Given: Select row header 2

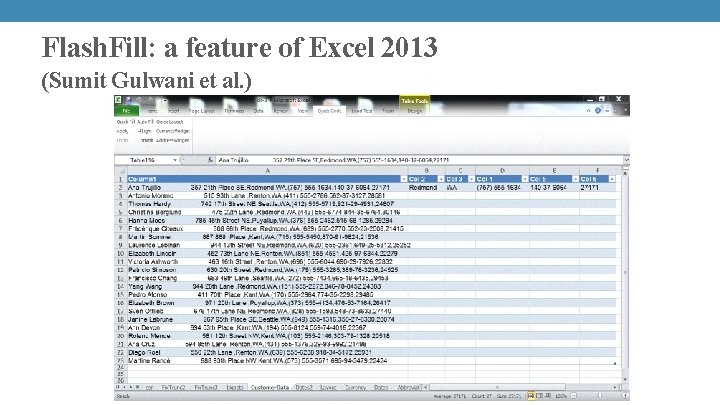Looking at the screenshot, I should coord(121,187).
